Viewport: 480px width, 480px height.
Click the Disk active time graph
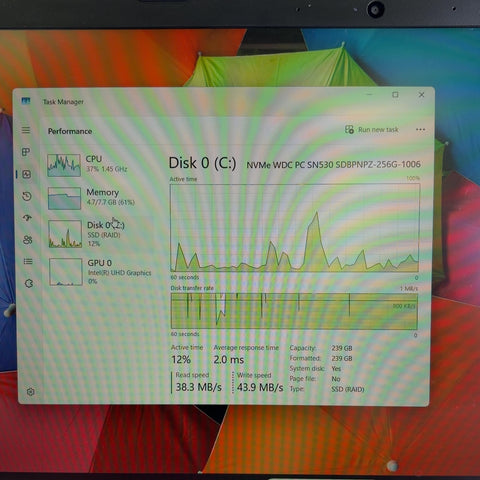[295, 227]
